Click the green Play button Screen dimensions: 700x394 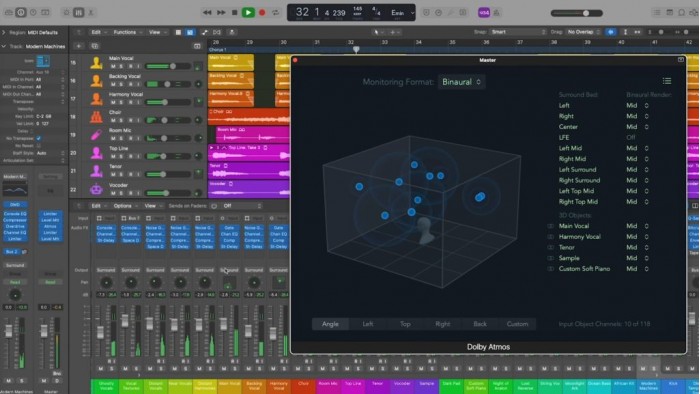click(248, 12)
